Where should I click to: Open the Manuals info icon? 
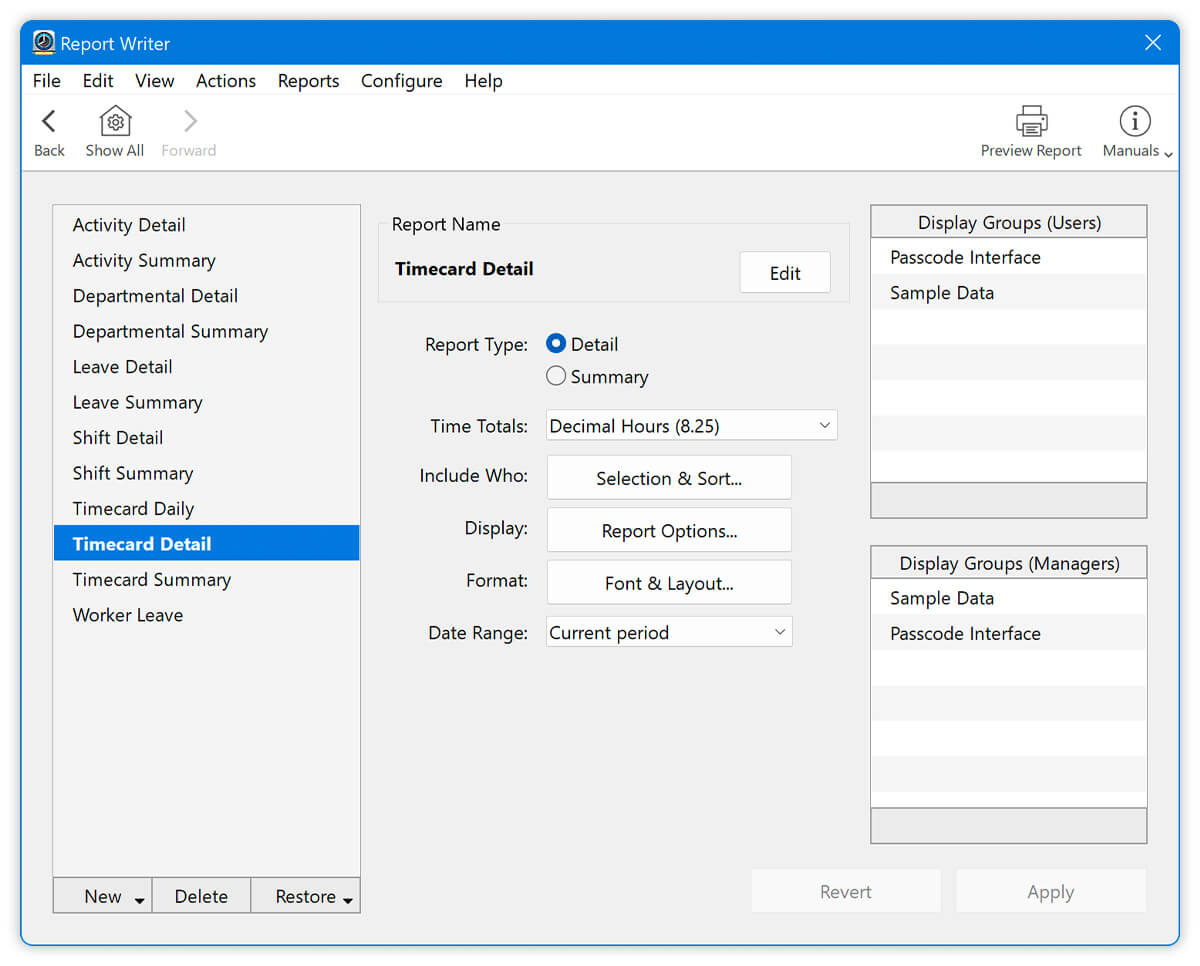1134,119
